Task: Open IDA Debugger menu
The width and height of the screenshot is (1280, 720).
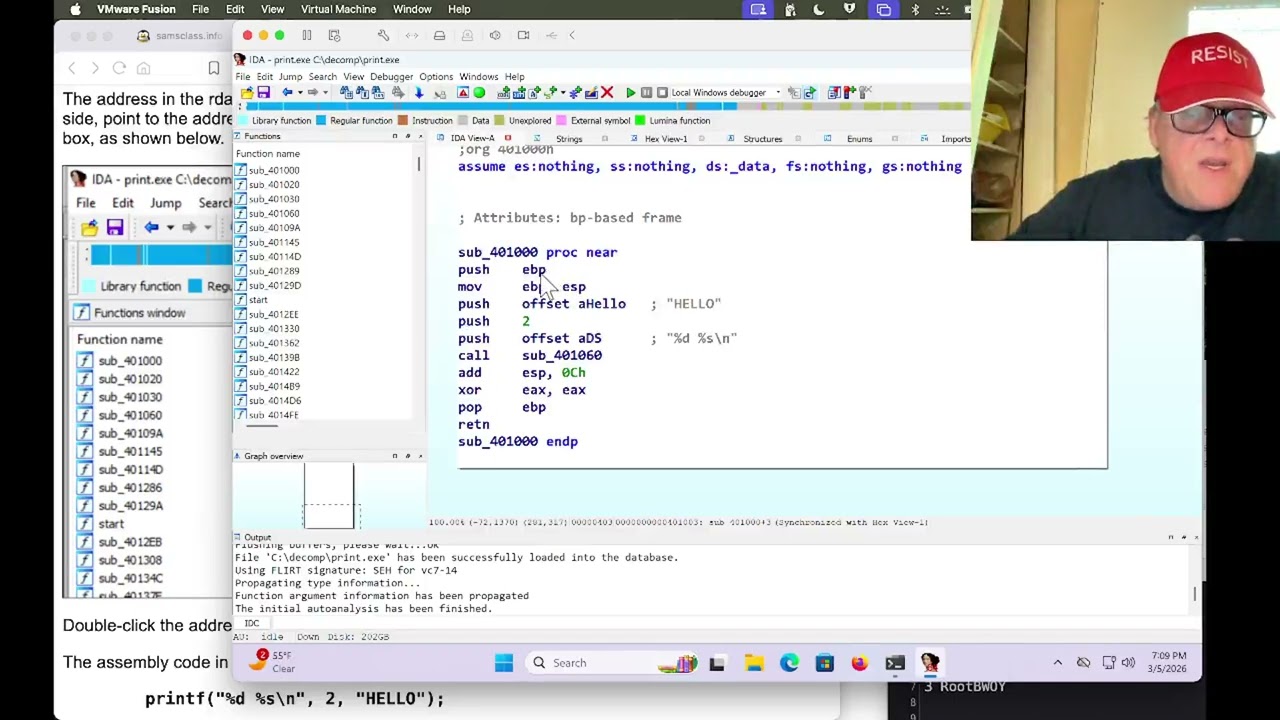Action: 391,77
